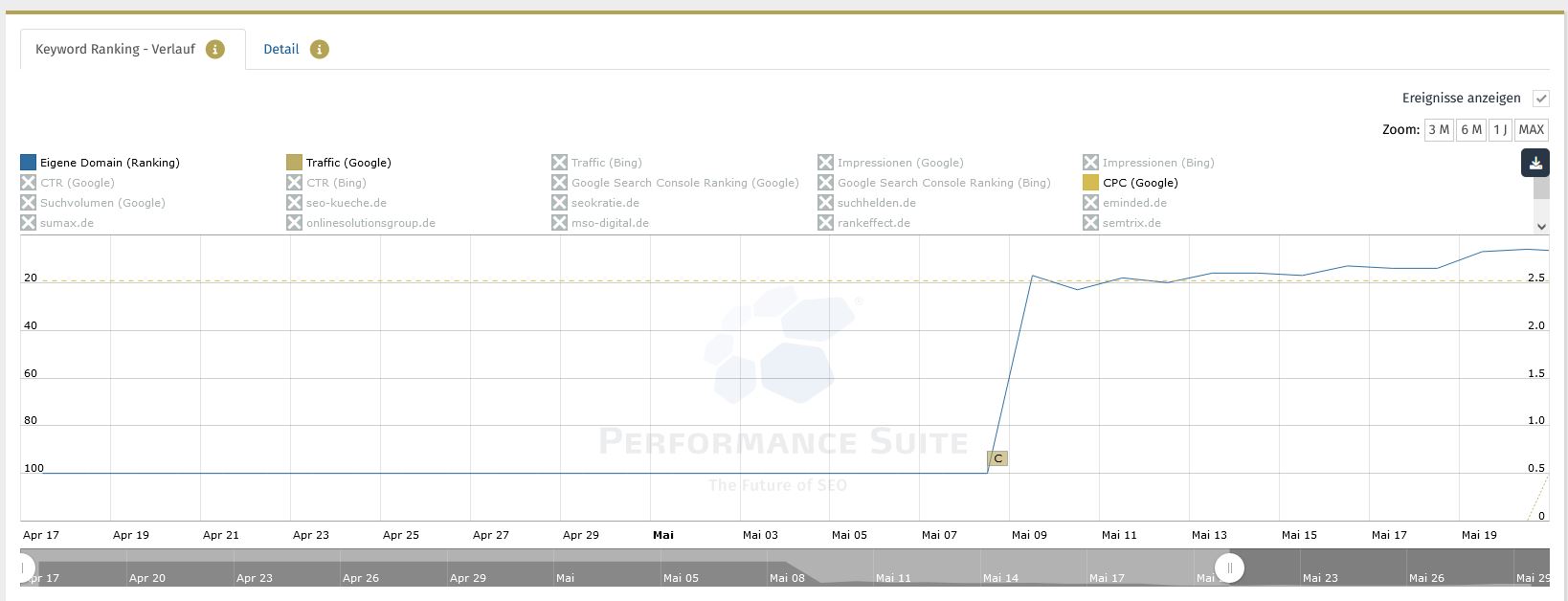
Task: Download the chart via export icon
Action: click(1535, 163)
